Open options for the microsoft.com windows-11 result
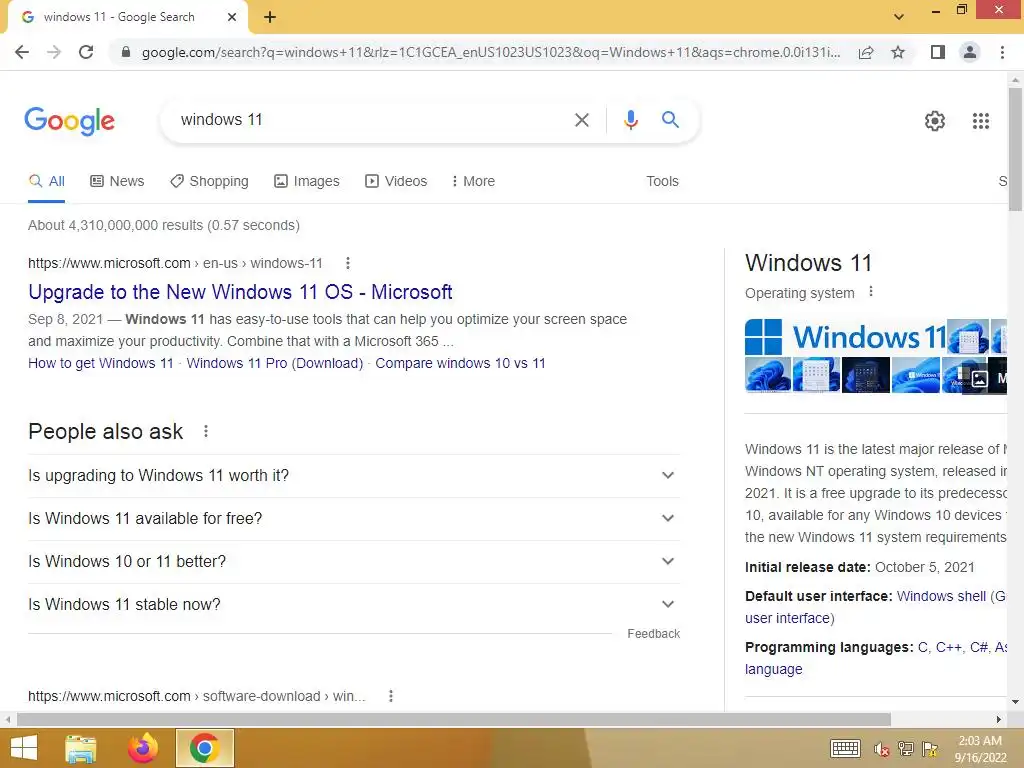The height and width of the screenshot is (768, 1024). [348, 263]
